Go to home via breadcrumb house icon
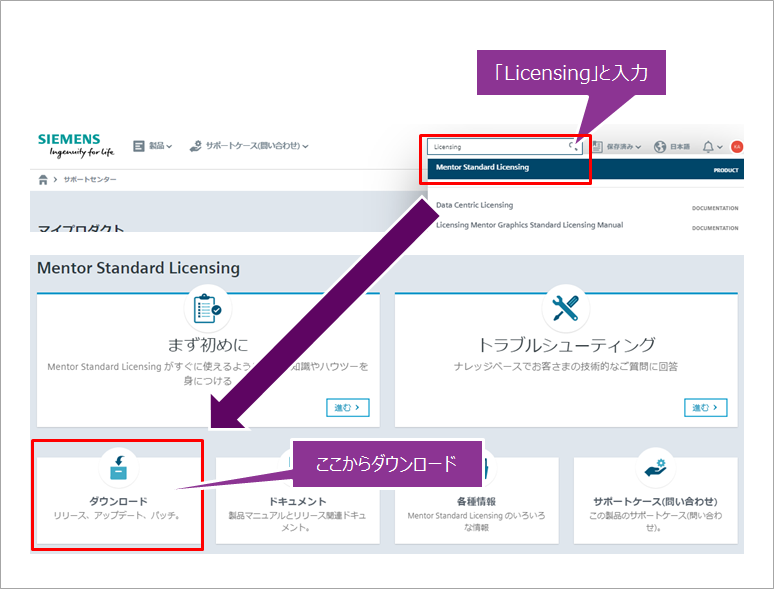This screenshot has height=589, width=774. (43, 180)
